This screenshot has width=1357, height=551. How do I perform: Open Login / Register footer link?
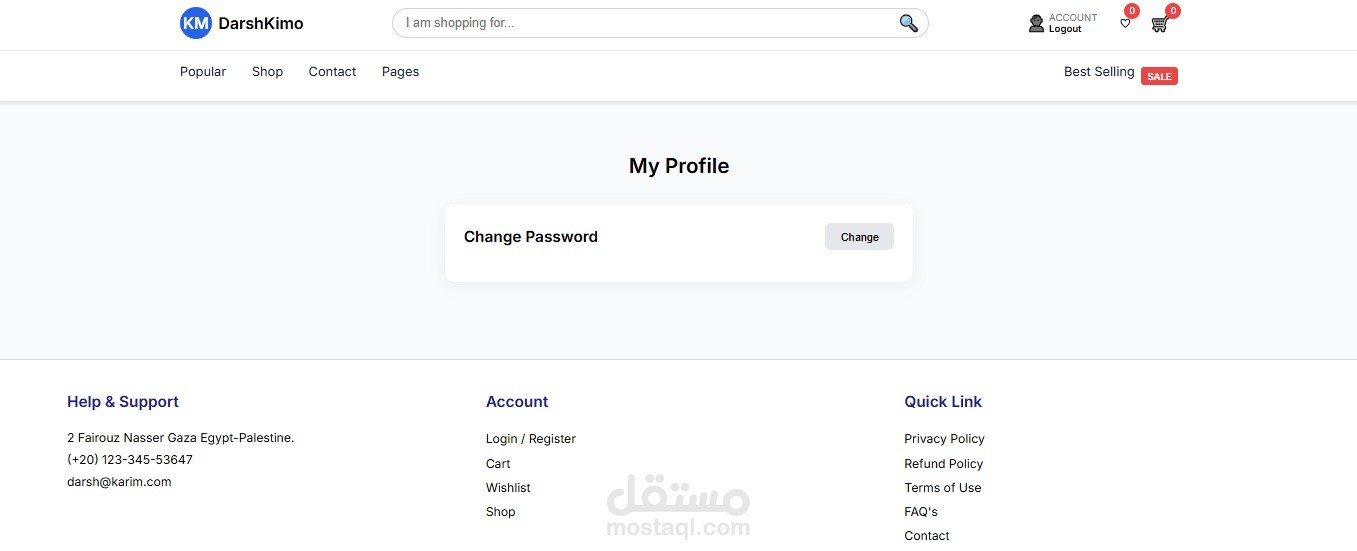530,439
